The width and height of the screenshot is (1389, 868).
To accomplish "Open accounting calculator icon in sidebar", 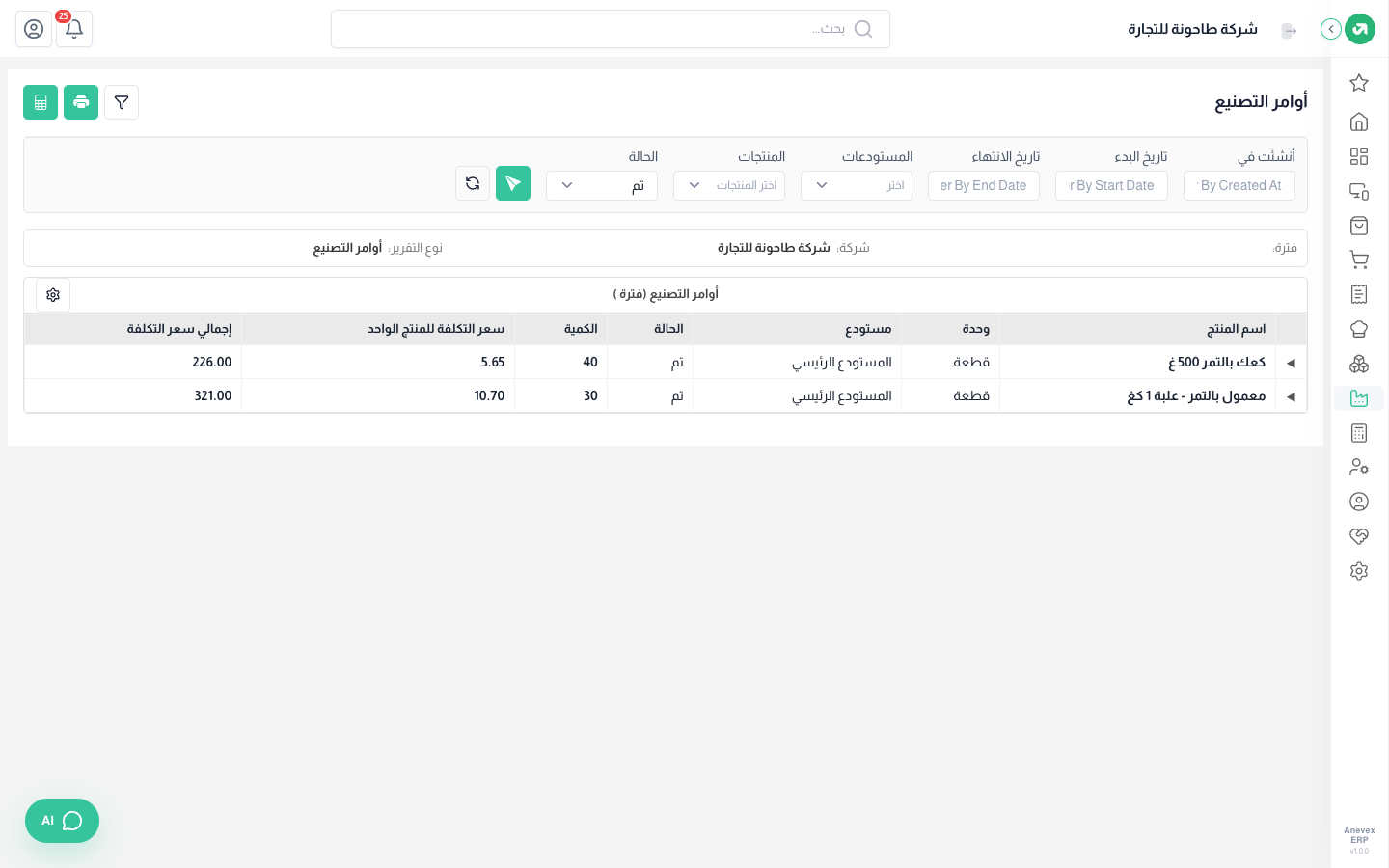I will [x=1359, y=433].
